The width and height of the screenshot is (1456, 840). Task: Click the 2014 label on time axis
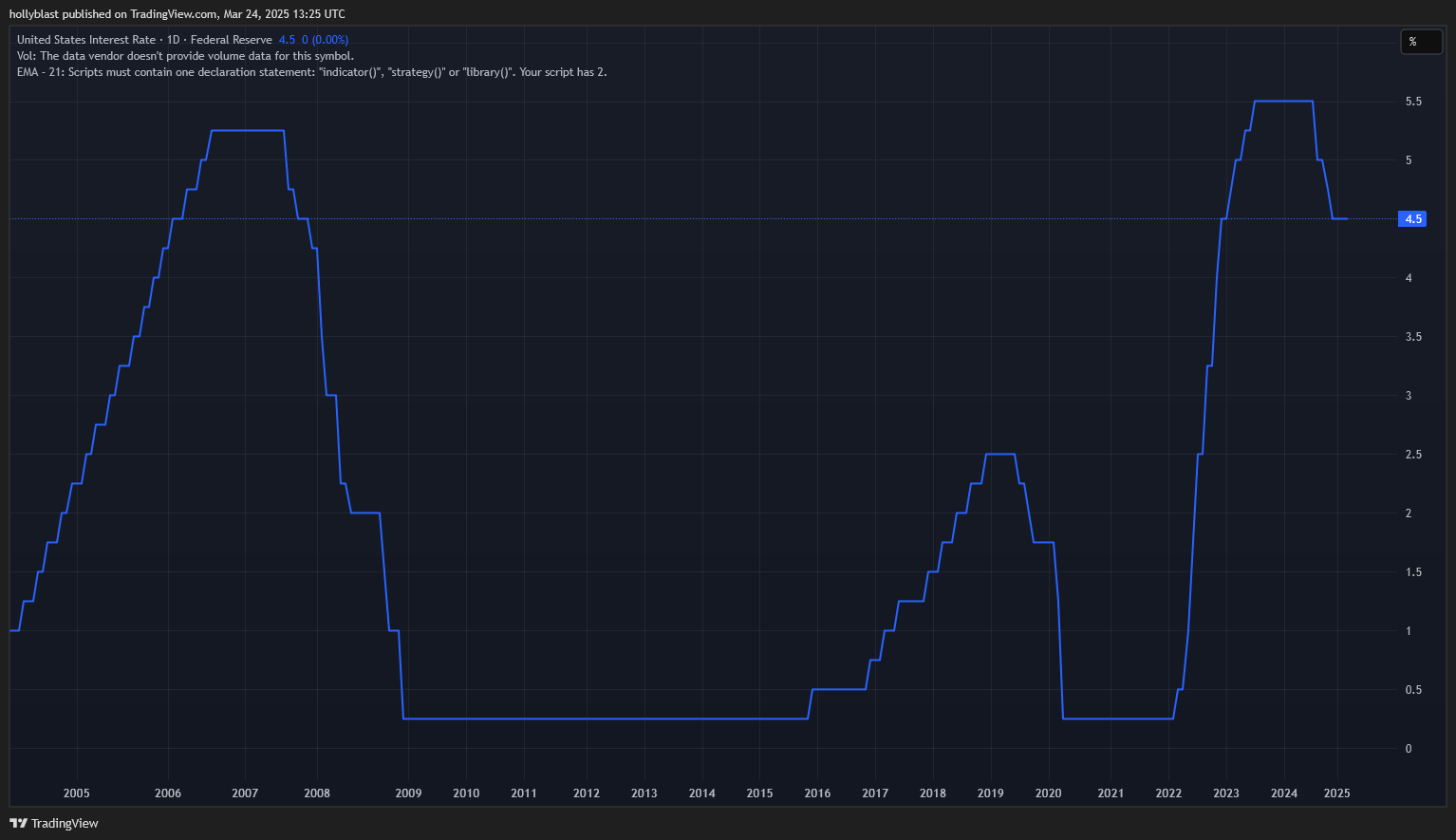[702, 793]
